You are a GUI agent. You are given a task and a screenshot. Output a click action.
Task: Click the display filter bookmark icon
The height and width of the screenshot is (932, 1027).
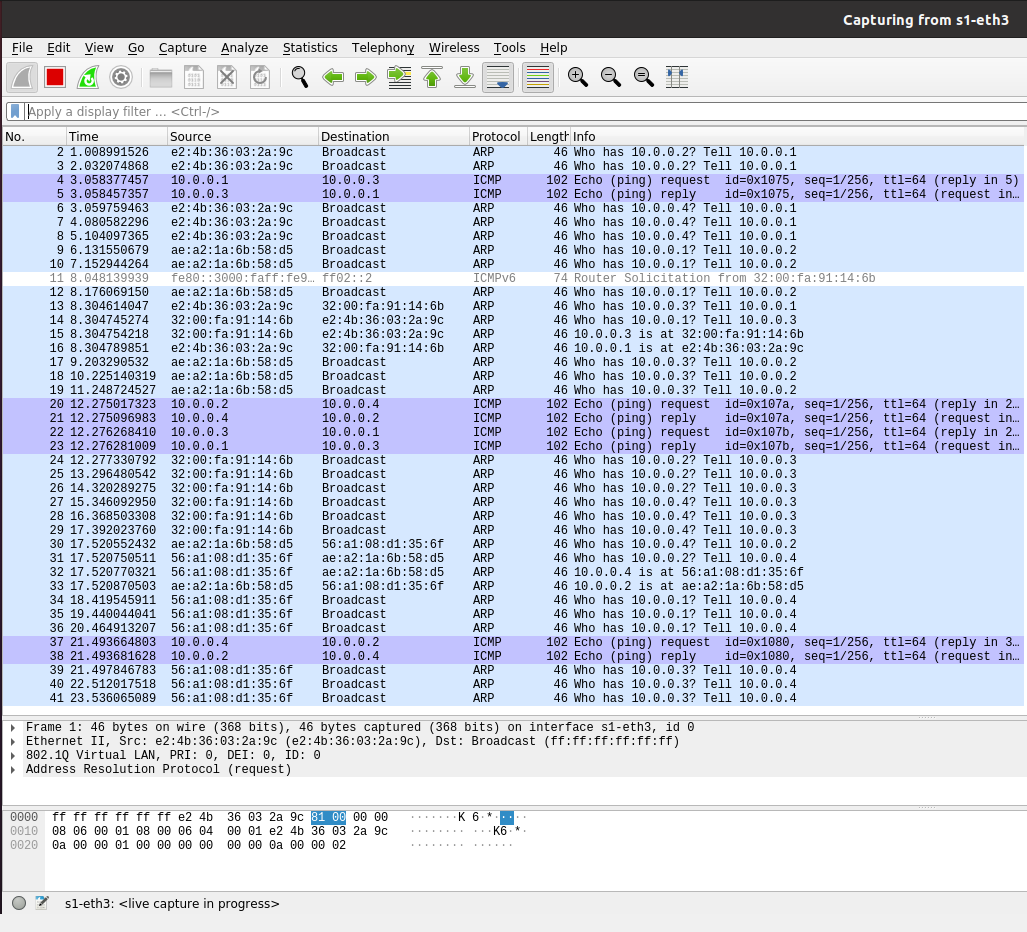click(15, 111)
